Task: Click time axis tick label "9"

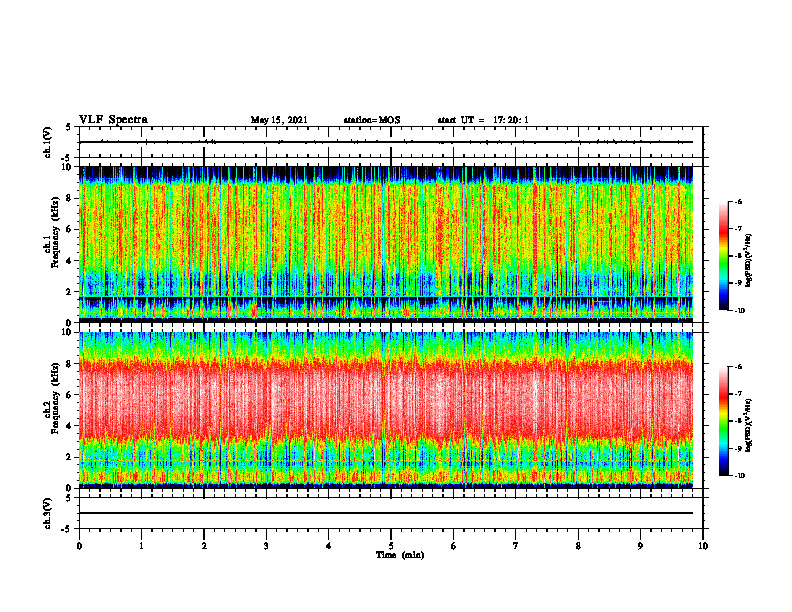Action: 640,546
